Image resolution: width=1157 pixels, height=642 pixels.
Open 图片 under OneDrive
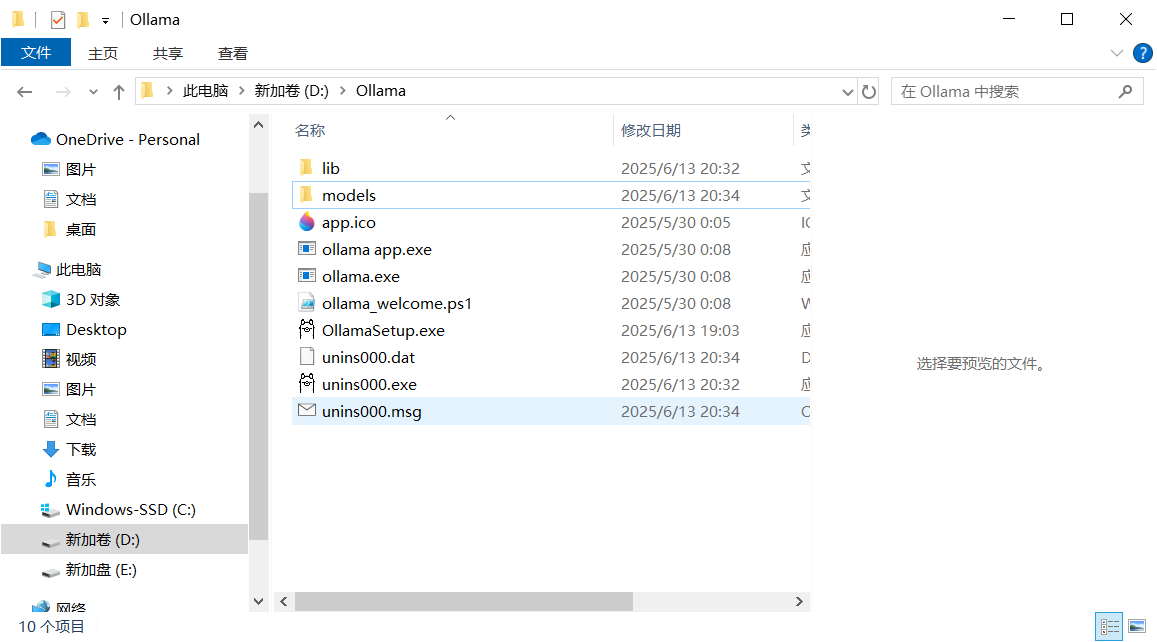tap(80, 170)
